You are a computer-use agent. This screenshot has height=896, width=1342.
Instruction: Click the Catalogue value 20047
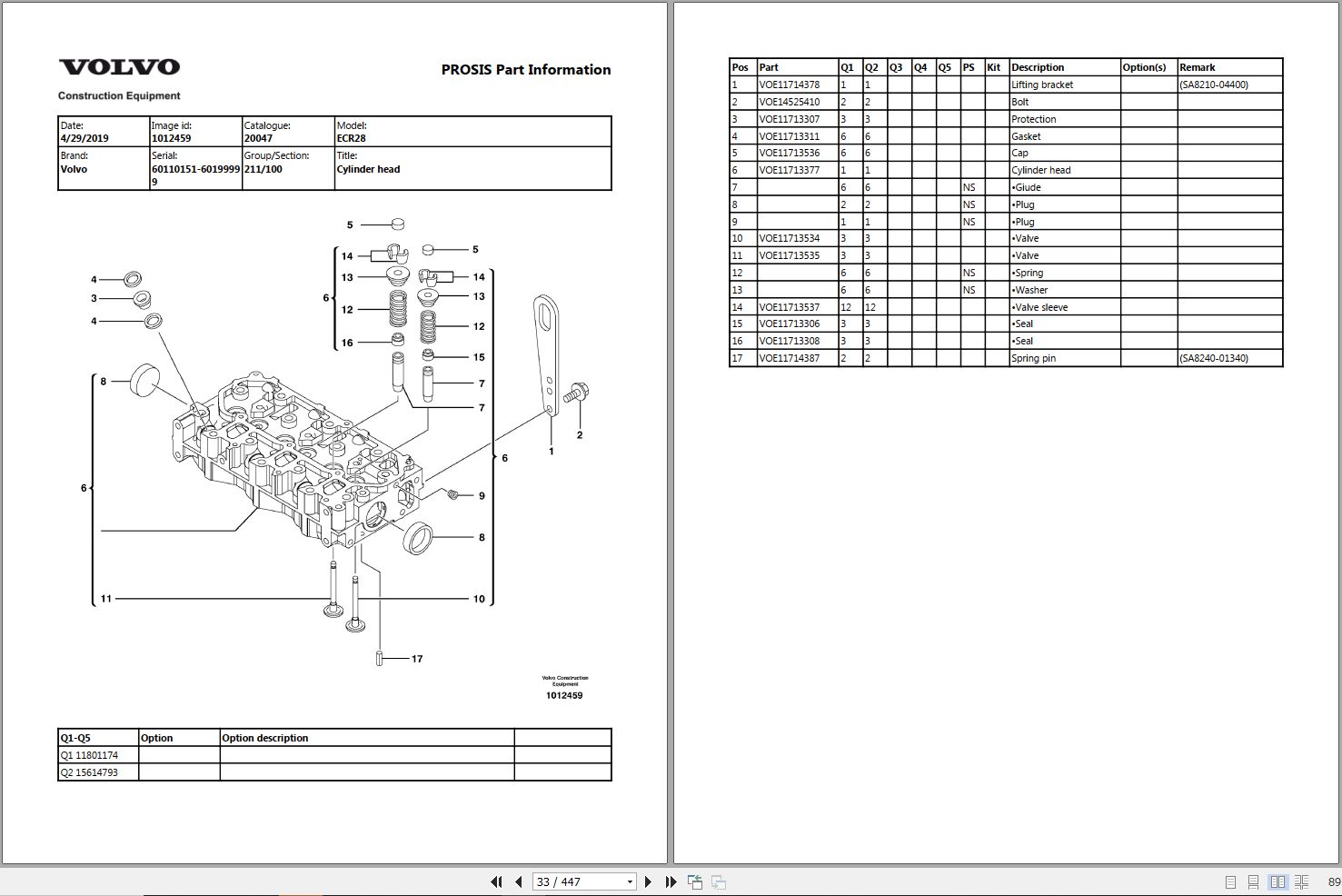258,138
